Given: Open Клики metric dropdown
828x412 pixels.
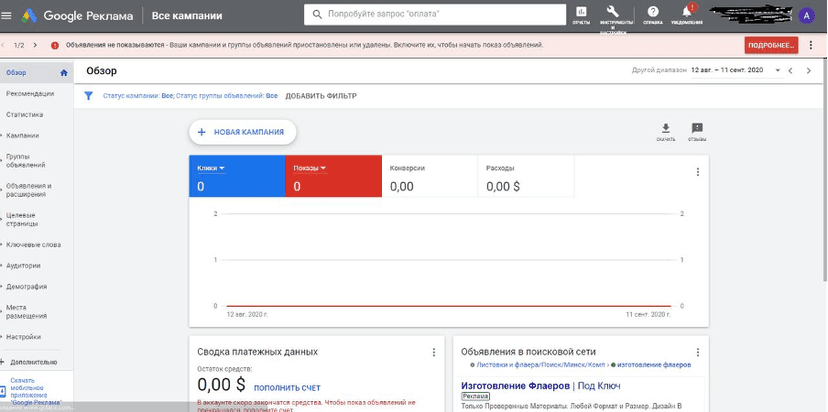Looking at the screenshot, I should pos(211,168).
